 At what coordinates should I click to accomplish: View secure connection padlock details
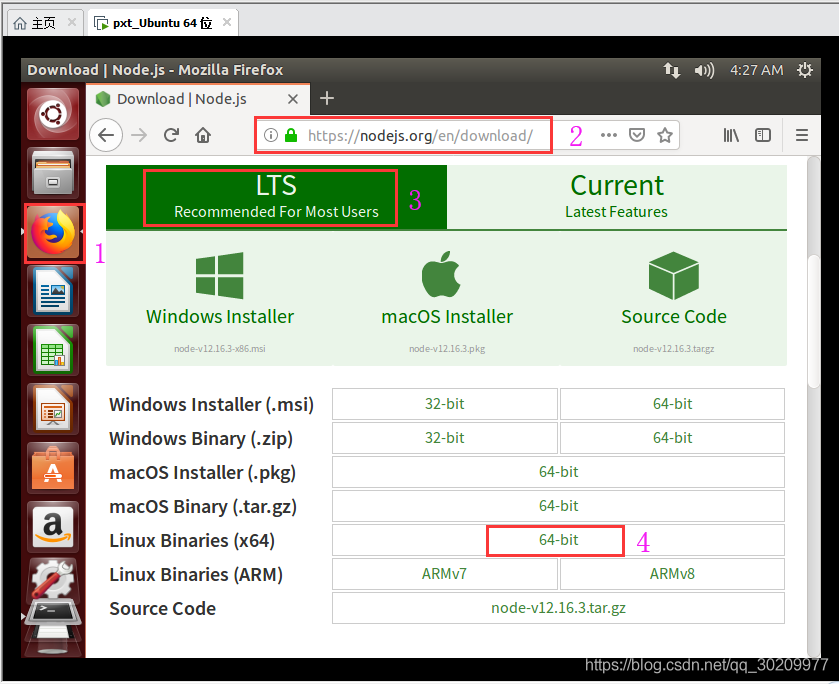click(x=291, y=135)
